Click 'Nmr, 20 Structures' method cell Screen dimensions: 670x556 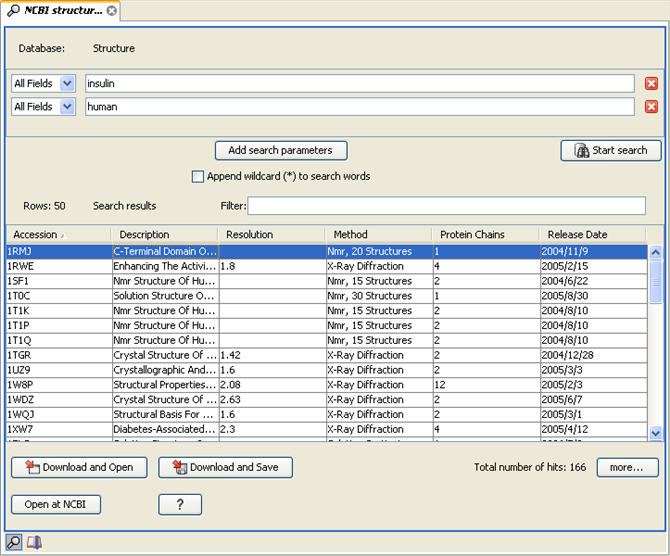click(379, 251)
